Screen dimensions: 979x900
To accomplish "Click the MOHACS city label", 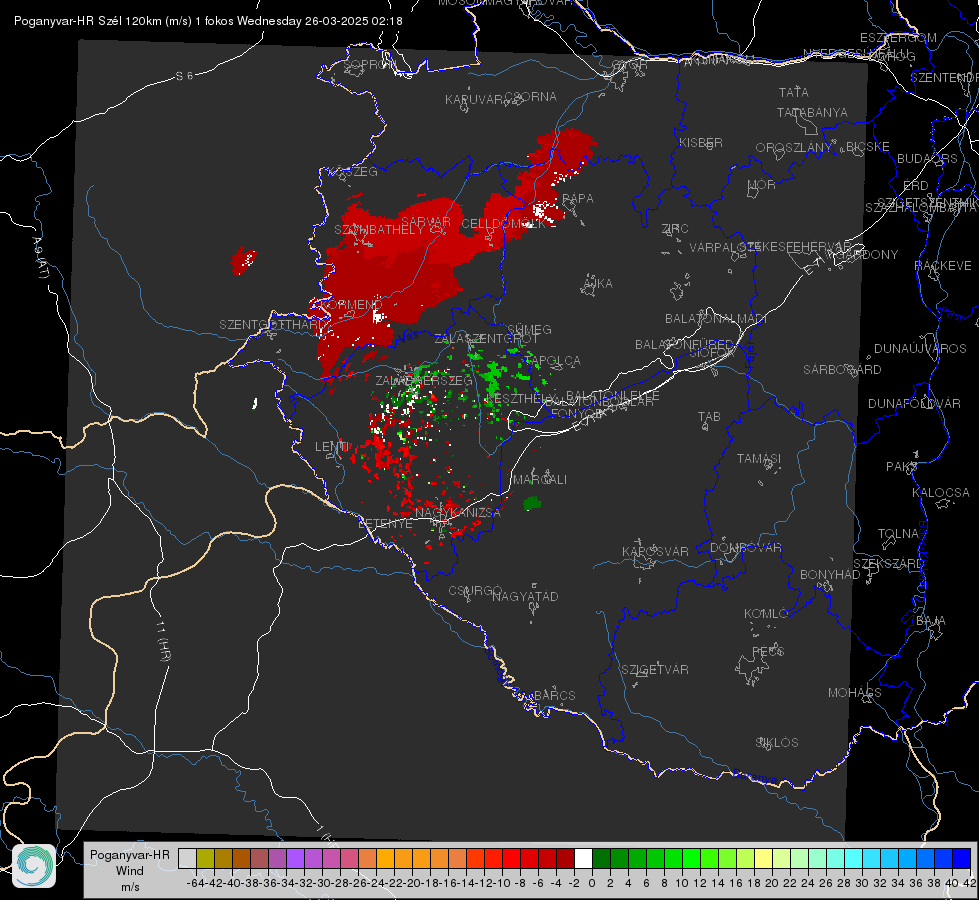I will pos(855,692).
